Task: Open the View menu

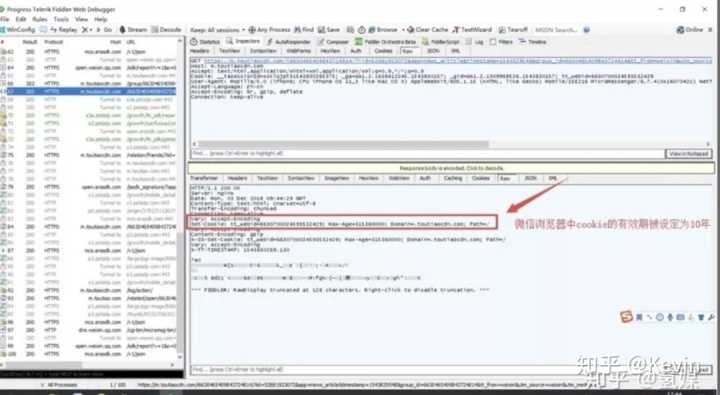Action: (x=81, y=19)
